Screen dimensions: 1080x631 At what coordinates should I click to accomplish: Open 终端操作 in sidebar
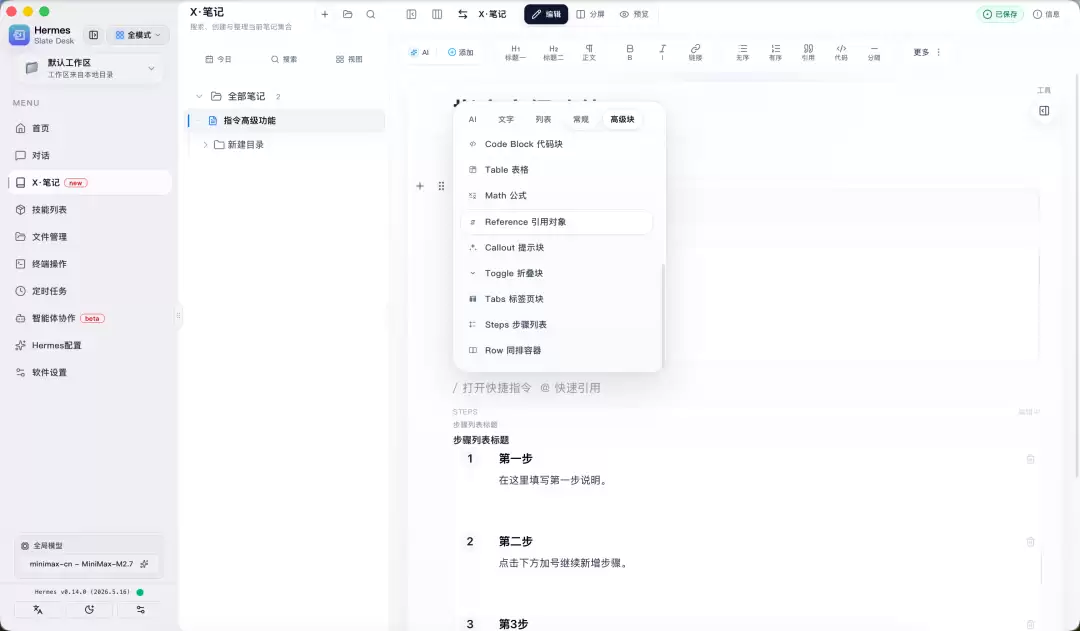click(90, 264)
